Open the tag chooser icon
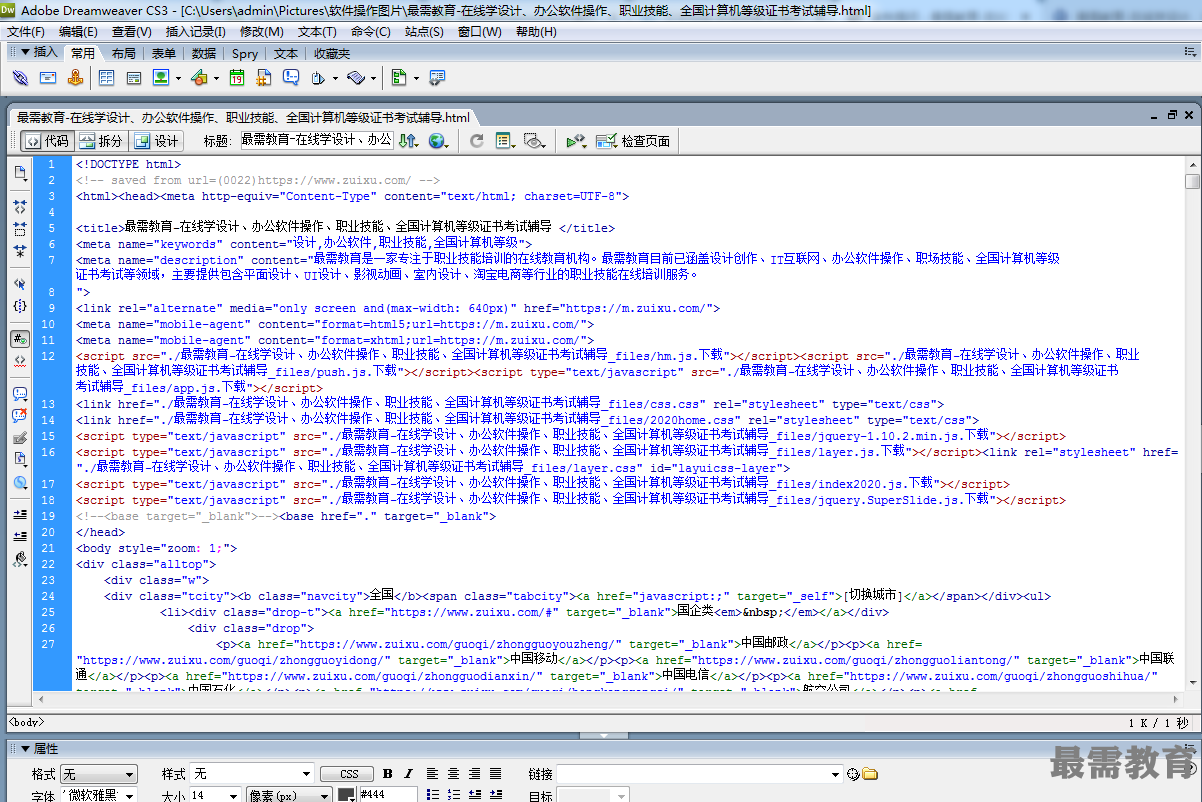Image resolution: width=1202 pixels, height=802 pixels. tap(437, 78)
